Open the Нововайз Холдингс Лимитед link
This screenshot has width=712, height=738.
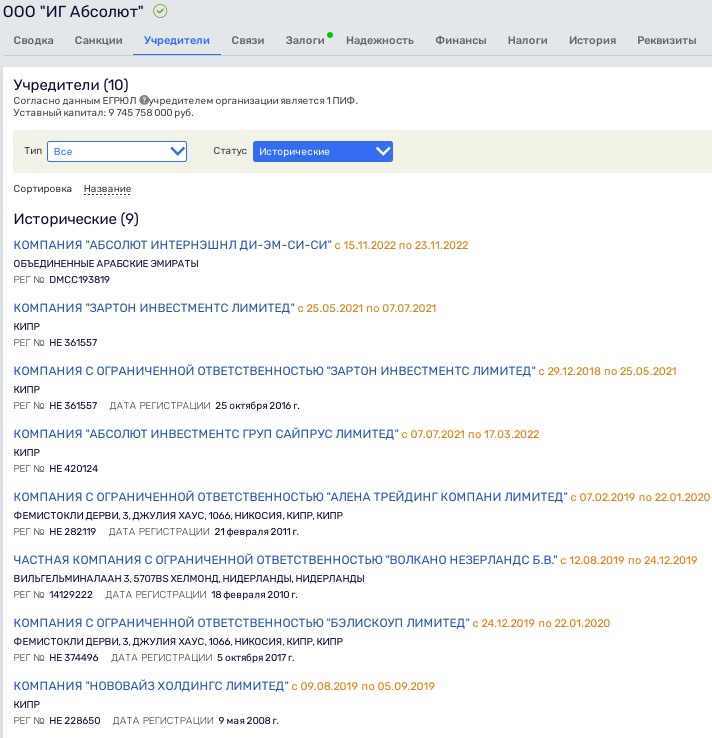pos(151,687)
